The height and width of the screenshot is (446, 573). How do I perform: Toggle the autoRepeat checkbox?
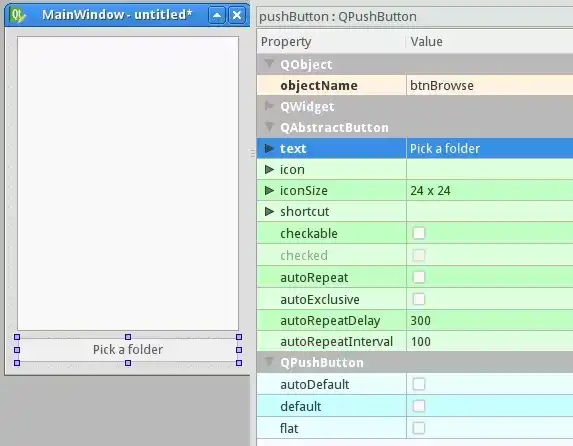[419, 277]
